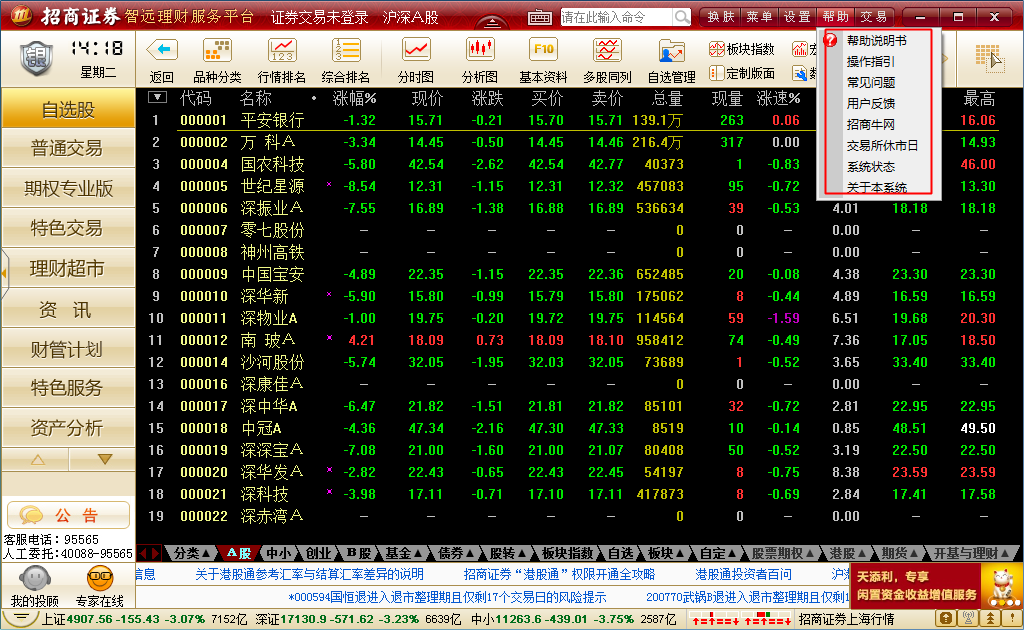Open 基本资料 F10 icon
This screenshot has height=630, width=1024.
click(543, 50)
